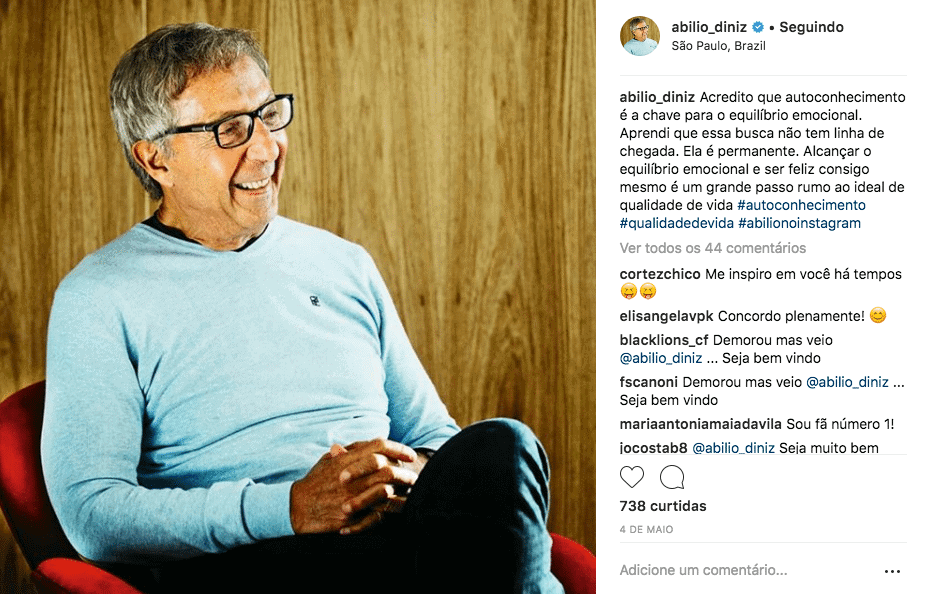
Task: Click the 4 DE MAIO post date
Action: (x=646, y=530)
